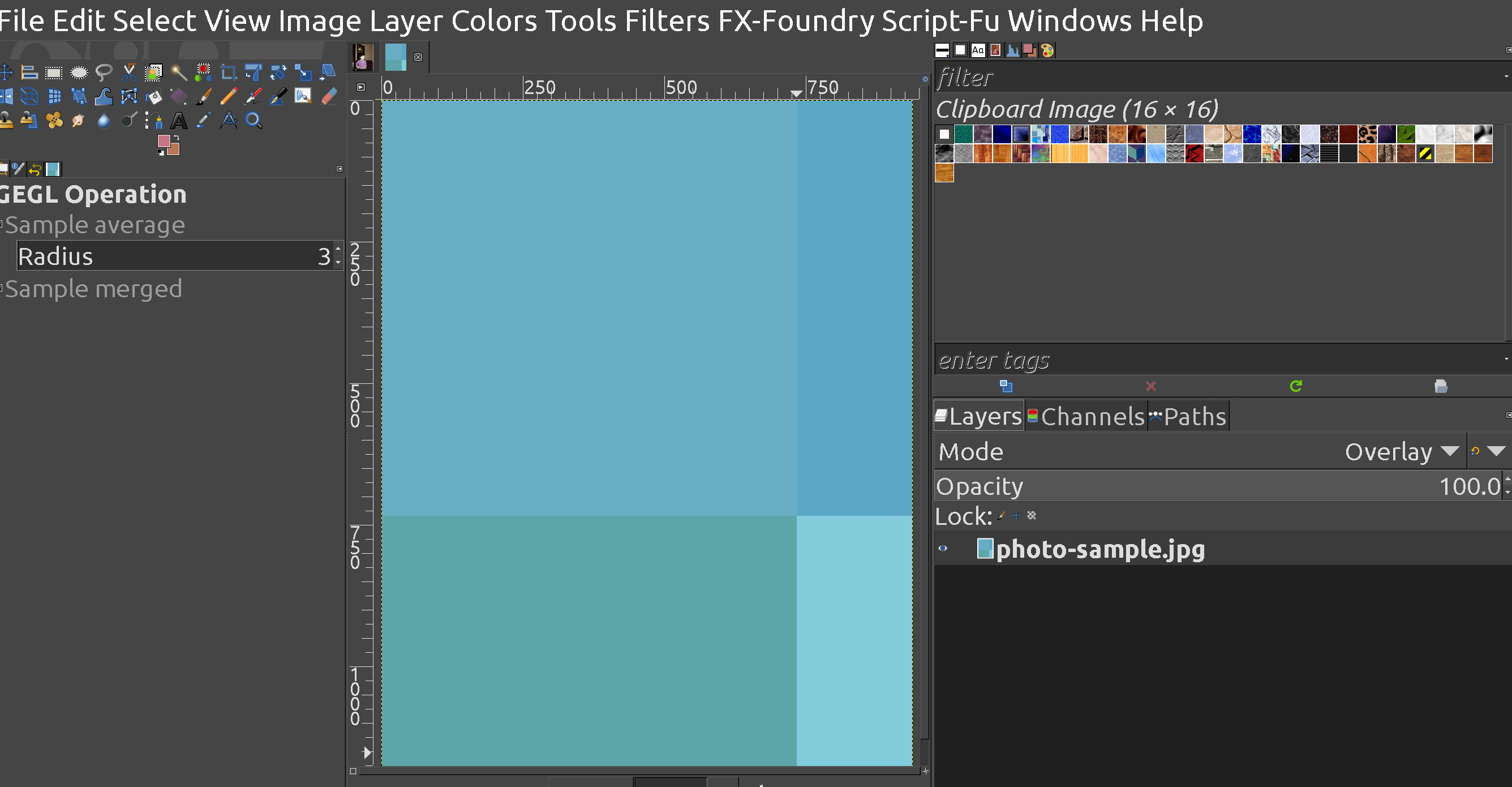This screenshot has width=1512, height=787.
Task: Toggle visibility of photo-sample.jpg layer
Action: point(943,549)
